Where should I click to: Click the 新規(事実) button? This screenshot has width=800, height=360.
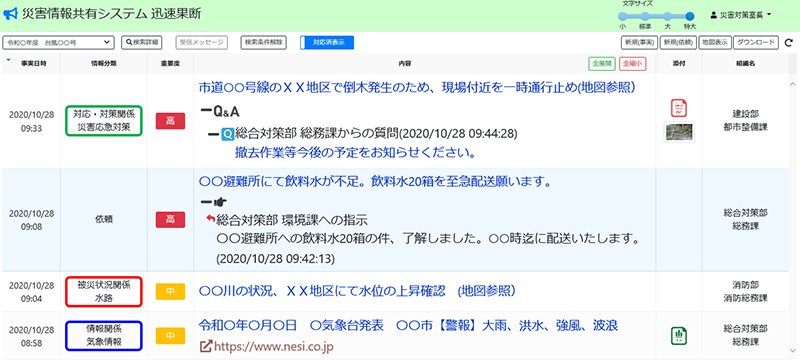coord(639,43)
